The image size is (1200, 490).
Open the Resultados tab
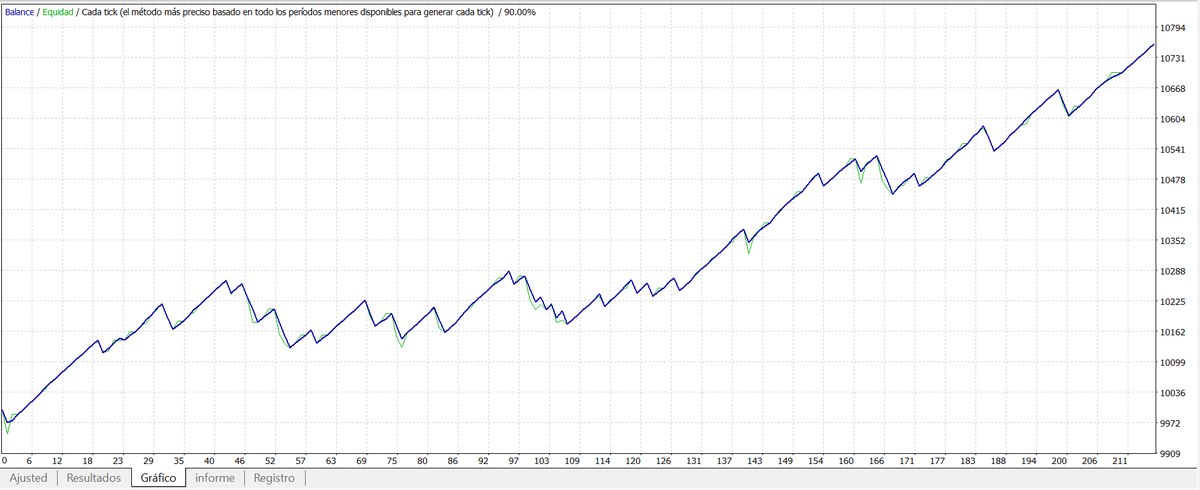94,478
